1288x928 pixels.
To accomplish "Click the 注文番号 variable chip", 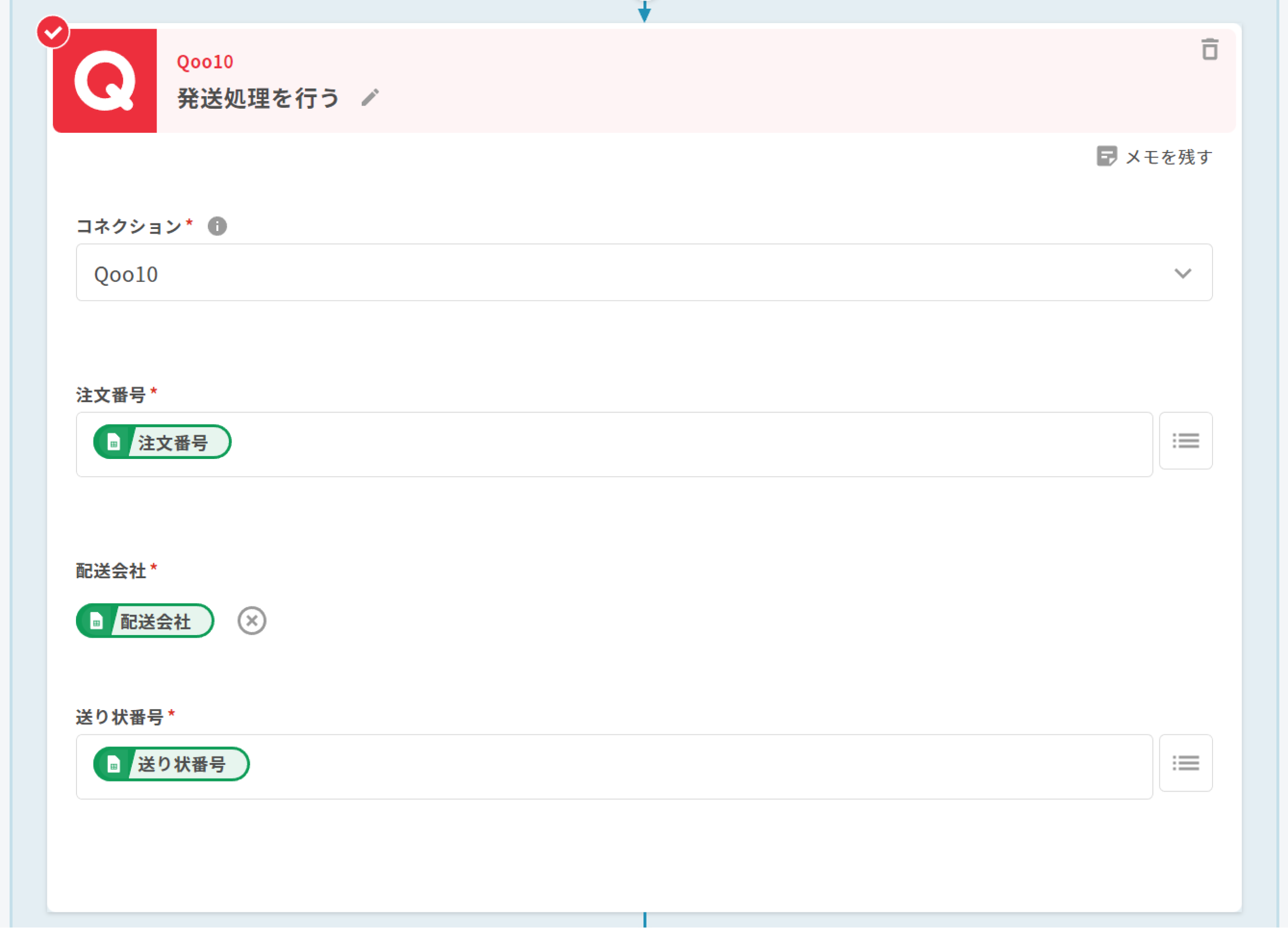I will coord(163,442).
